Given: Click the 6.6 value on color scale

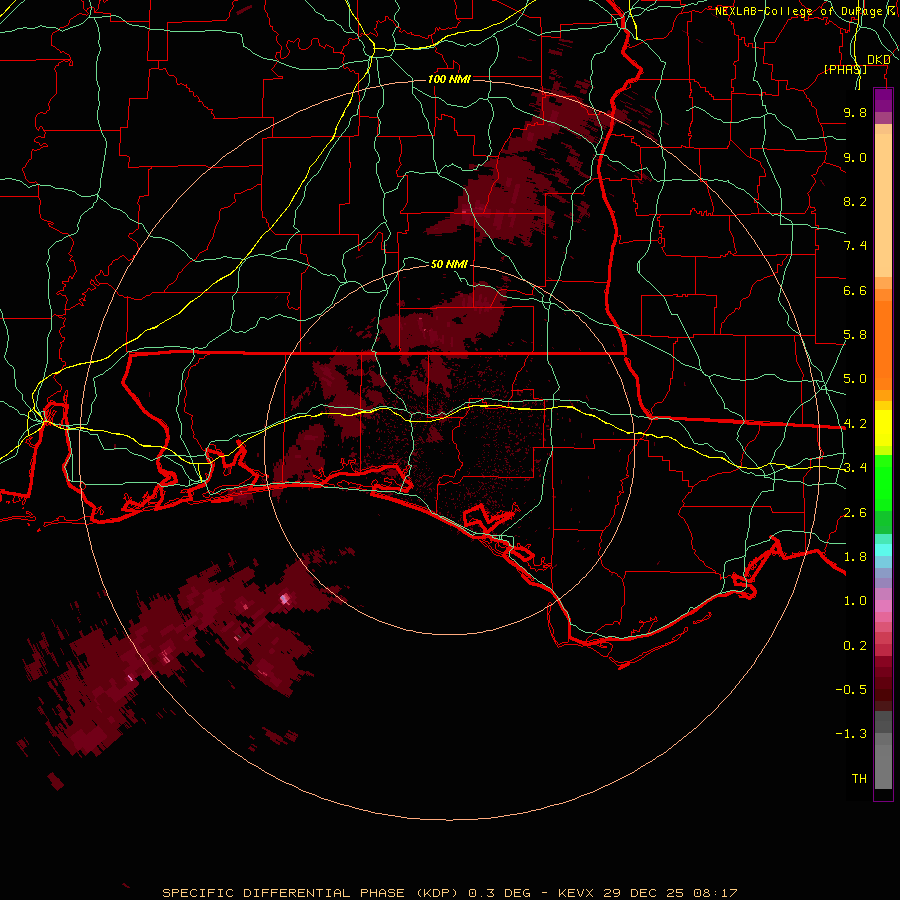Looking at the screenshot, I should pos(855,290).
